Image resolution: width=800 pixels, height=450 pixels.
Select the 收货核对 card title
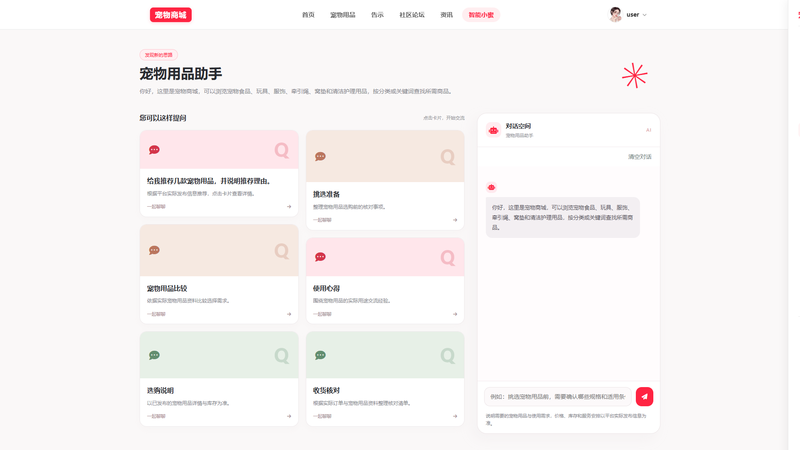tap(326, 390)
